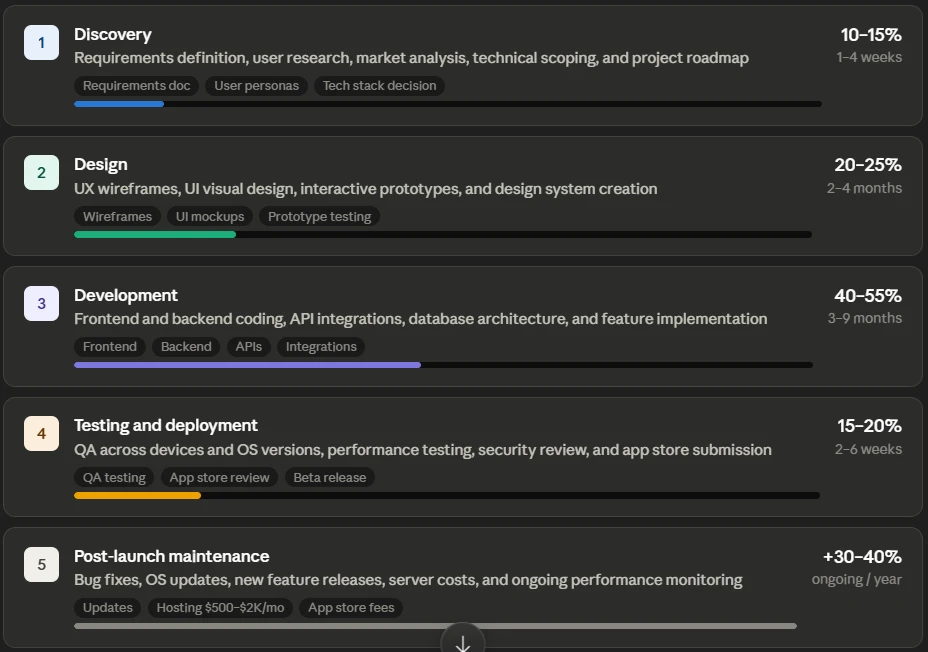Select the Requirements doc tag
Image resolution: width=928 pixels, height=652 pixels.
[x=137, y=86]
